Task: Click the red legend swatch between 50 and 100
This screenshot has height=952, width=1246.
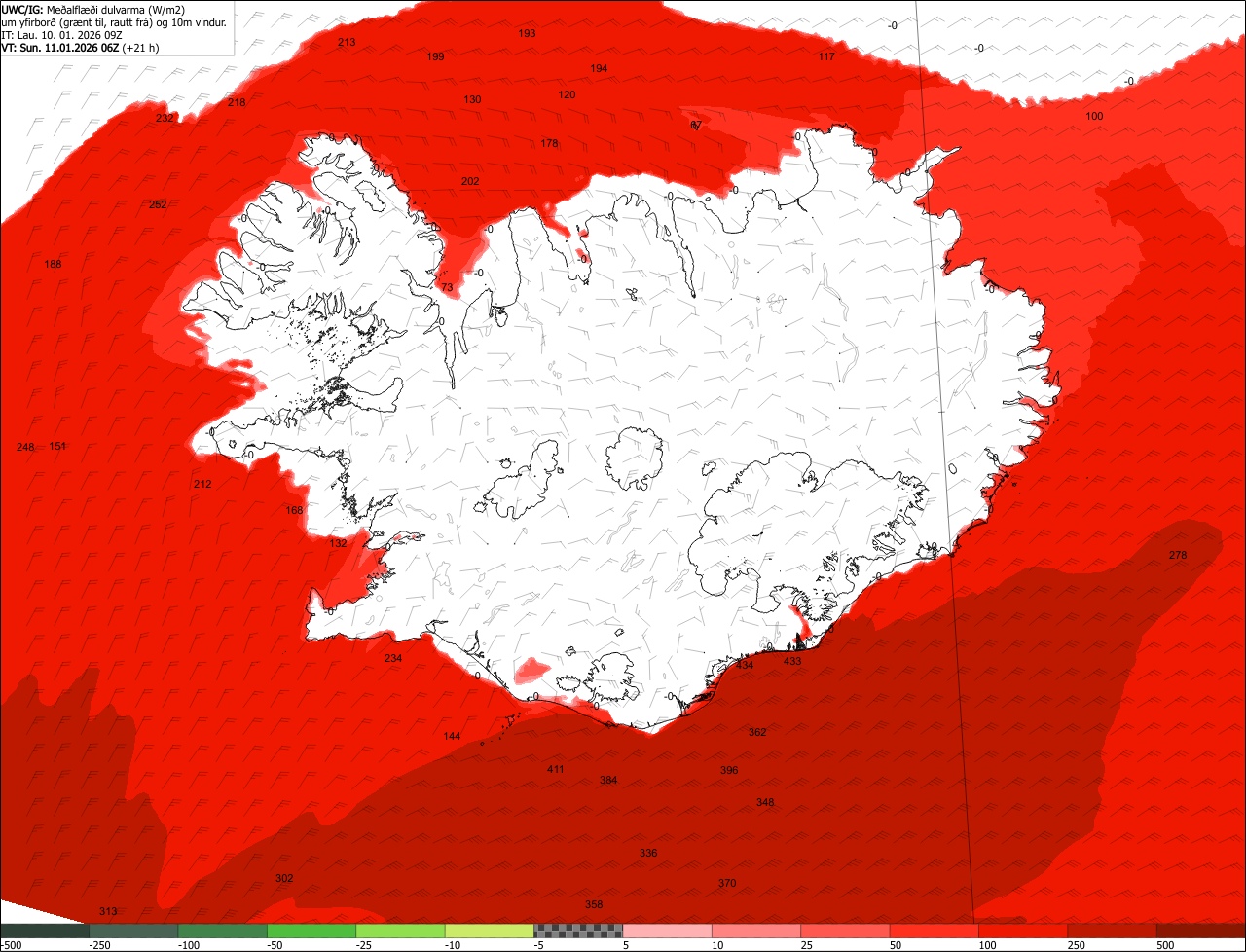Action: pyautogui.click(x=934, y=931)
